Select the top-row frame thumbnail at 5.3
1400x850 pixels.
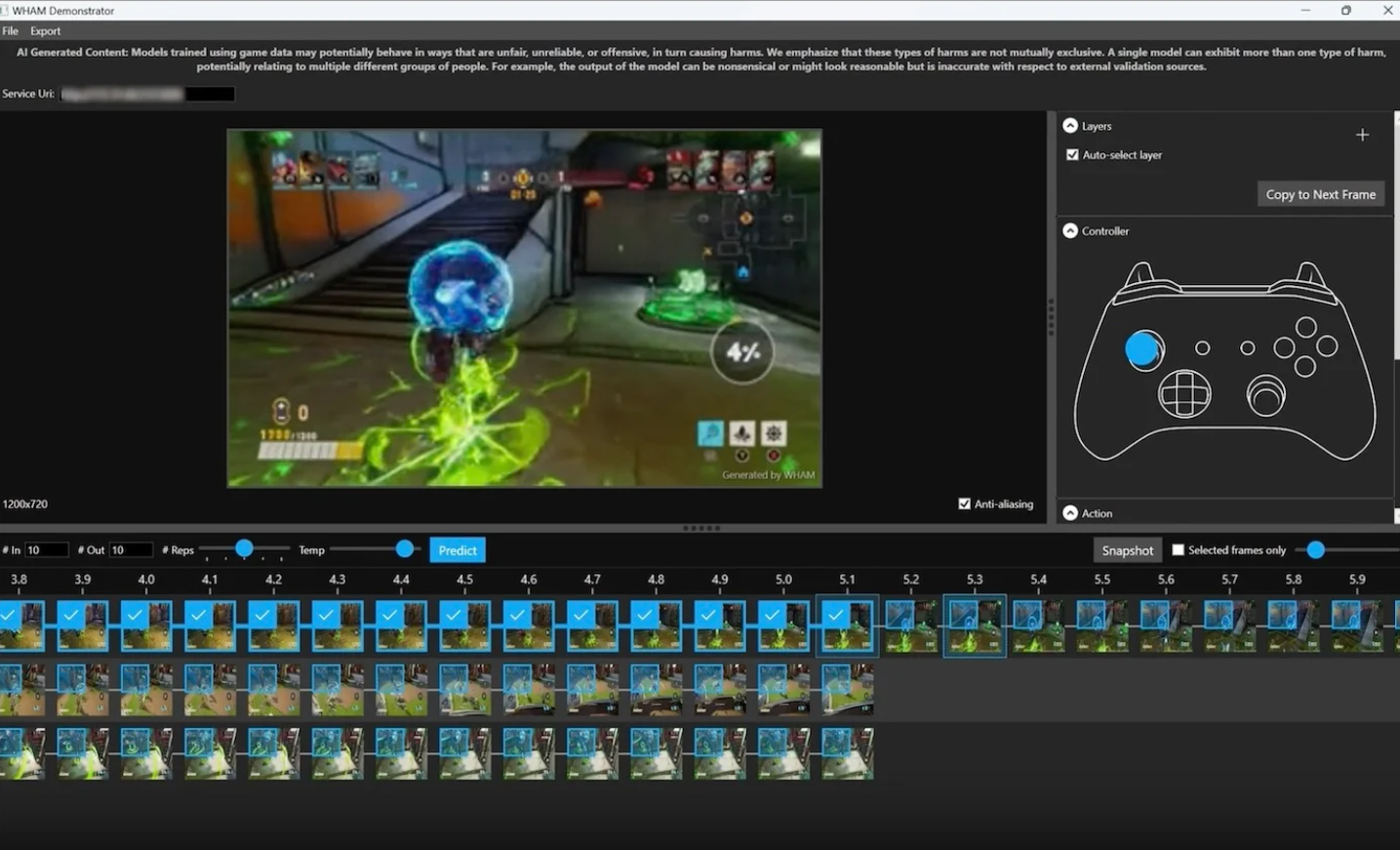[x=975, y=626]
